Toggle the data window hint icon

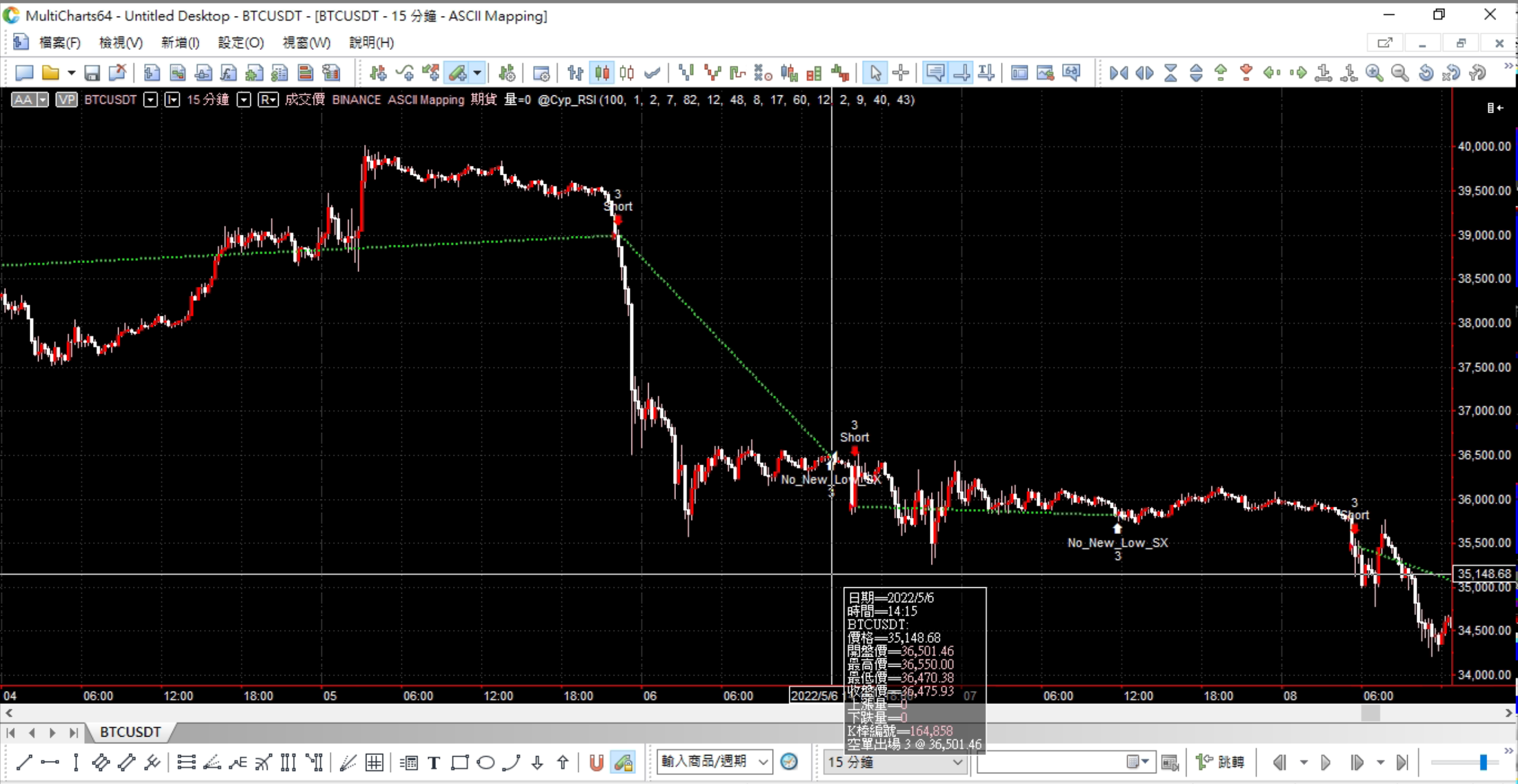[935, 73]
